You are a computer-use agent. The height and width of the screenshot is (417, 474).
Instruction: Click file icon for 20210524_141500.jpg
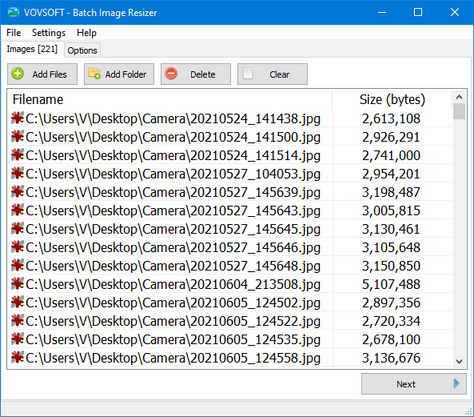pos(17,136)
